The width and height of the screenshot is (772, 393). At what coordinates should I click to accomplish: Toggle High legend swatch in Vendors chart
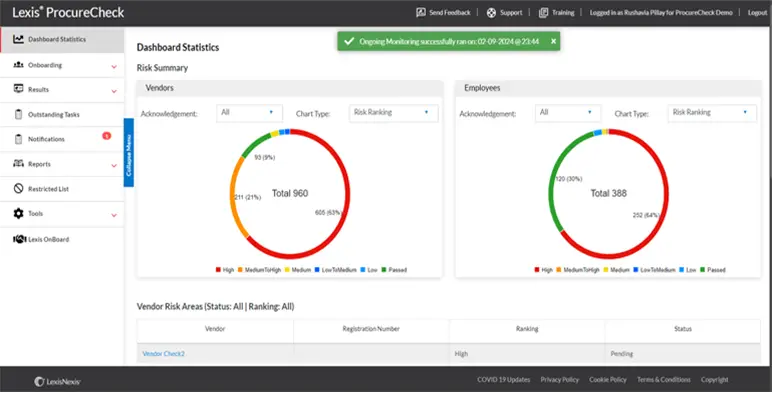tap(218, 270)
